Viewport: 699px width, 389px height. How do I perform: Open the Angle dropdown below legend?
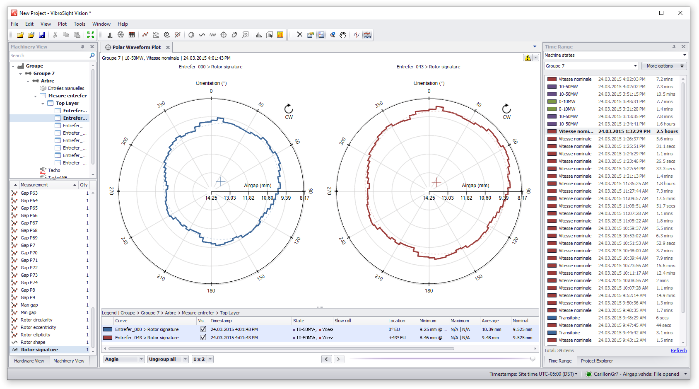point(123,359)
